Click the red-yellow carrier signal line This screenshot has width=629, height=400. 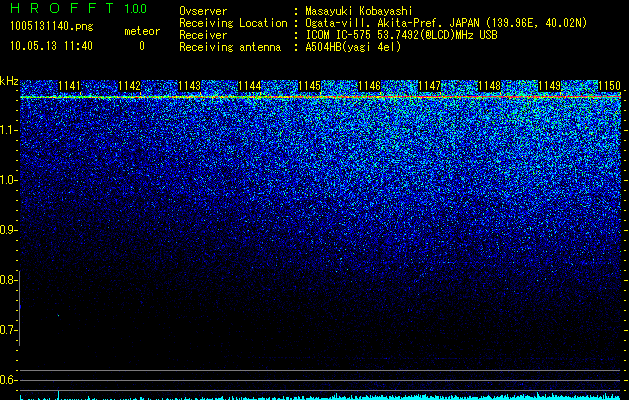click(321, 97)
